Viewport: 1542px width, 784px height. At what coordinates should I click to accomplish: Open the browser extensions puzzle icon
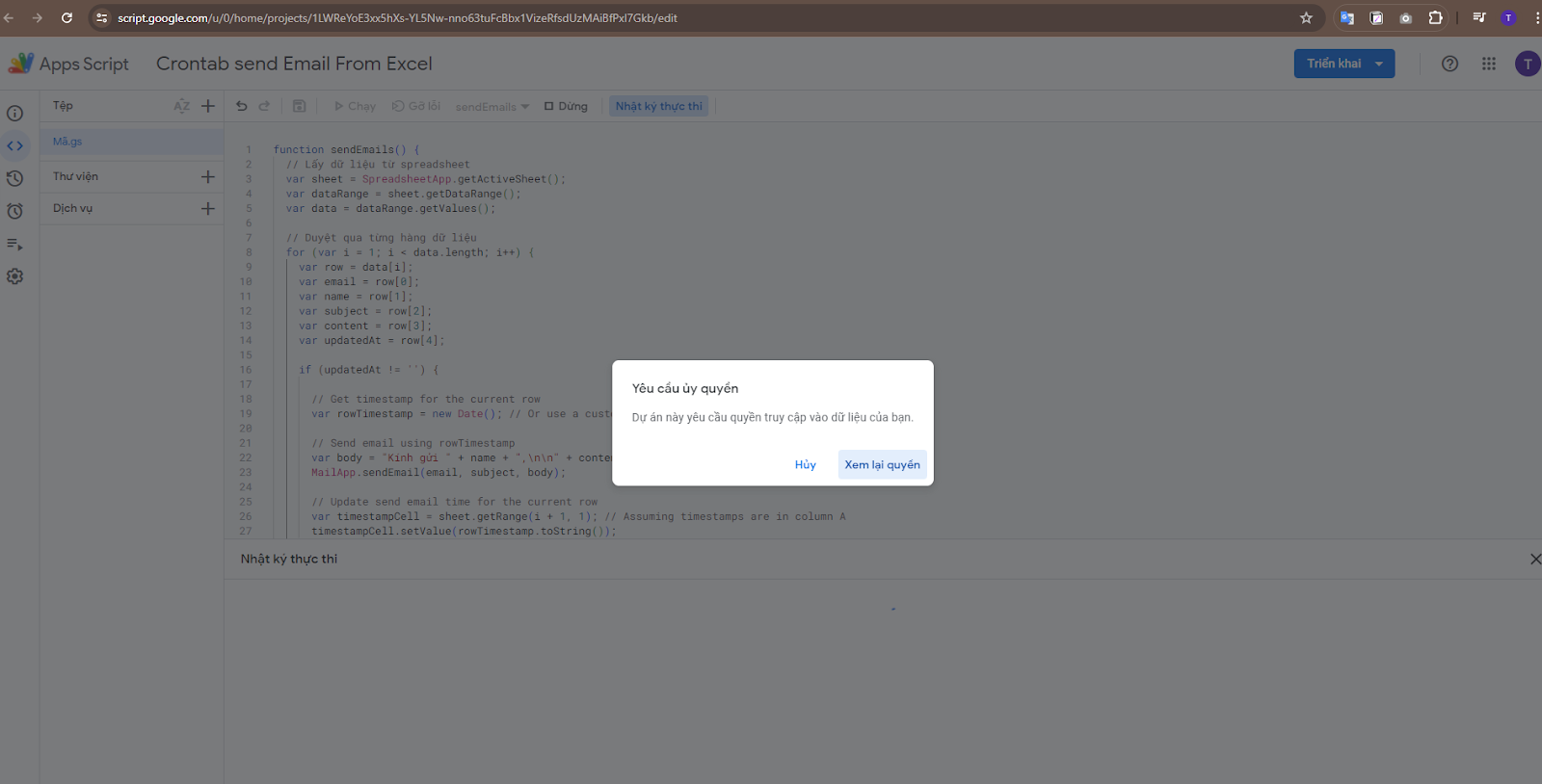(1435, 17)
